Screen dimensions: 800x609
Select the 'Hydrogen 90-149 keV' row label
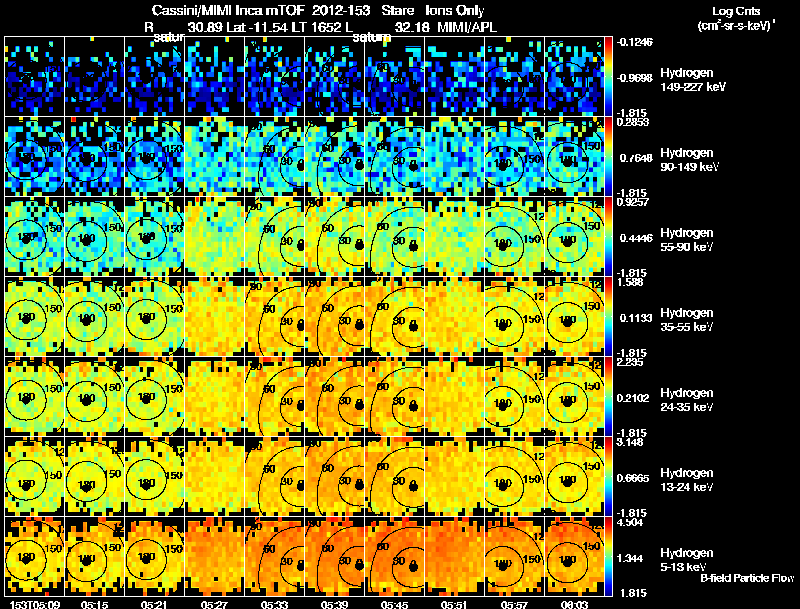click(x=689, y=160)
